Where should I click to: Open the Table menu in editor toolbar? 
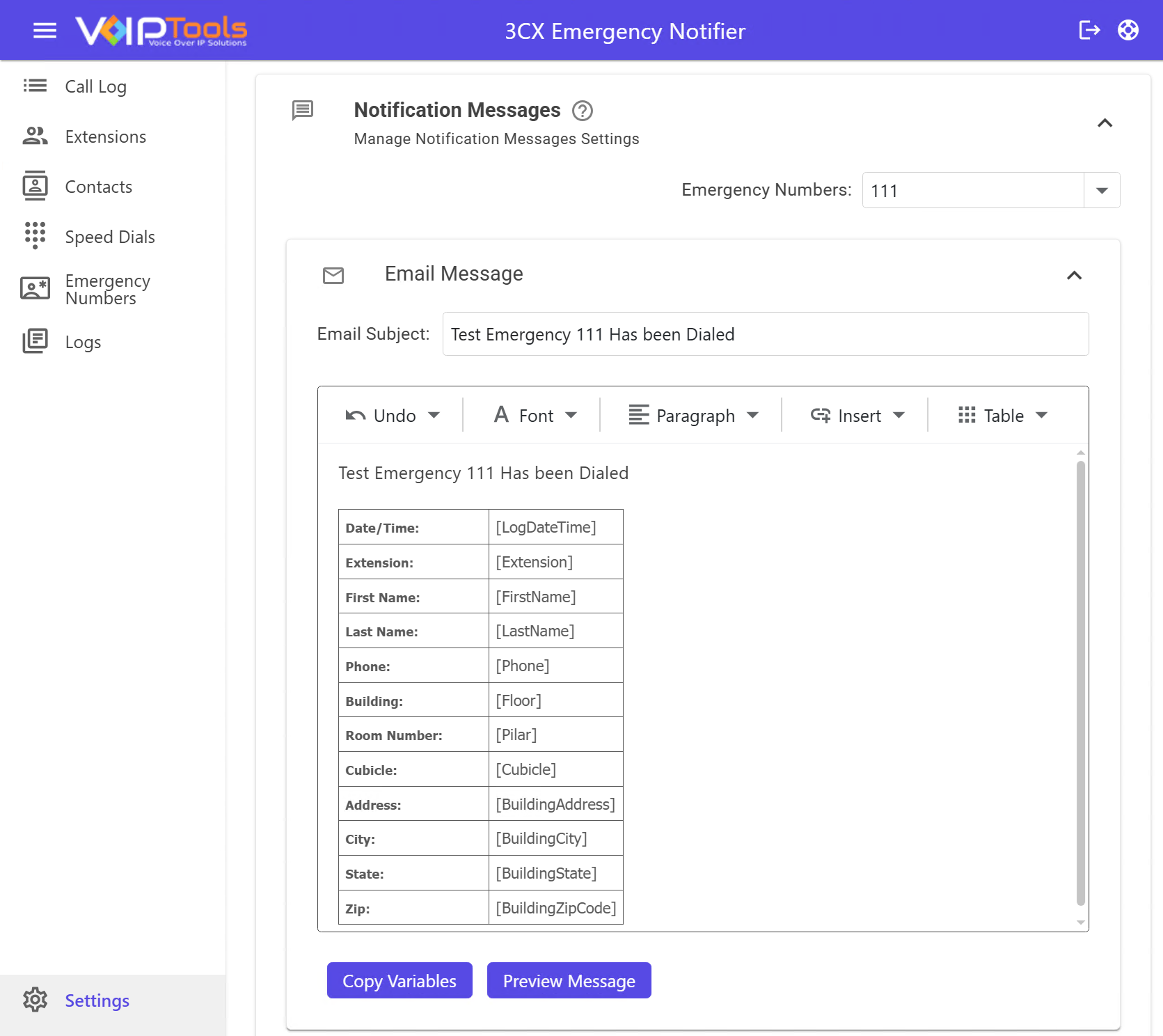pyautogui.click(x=1002, y=416)
